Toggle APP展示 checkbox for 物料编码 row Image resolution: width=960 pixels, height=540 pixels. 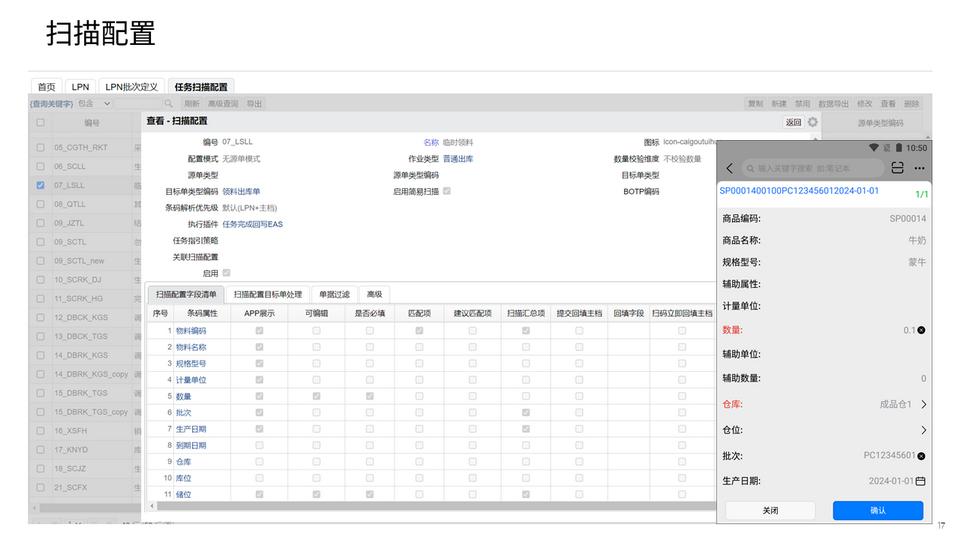click(x=260, y=331)
